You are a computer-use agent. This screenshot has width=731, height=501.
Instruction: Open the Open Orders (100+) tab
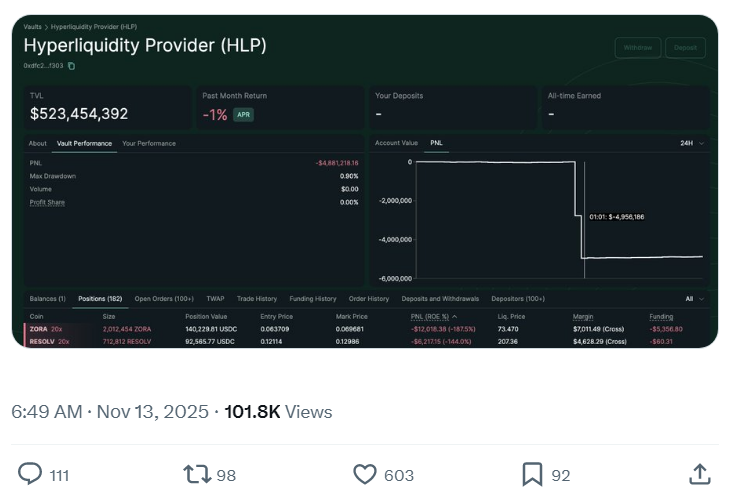164,298
